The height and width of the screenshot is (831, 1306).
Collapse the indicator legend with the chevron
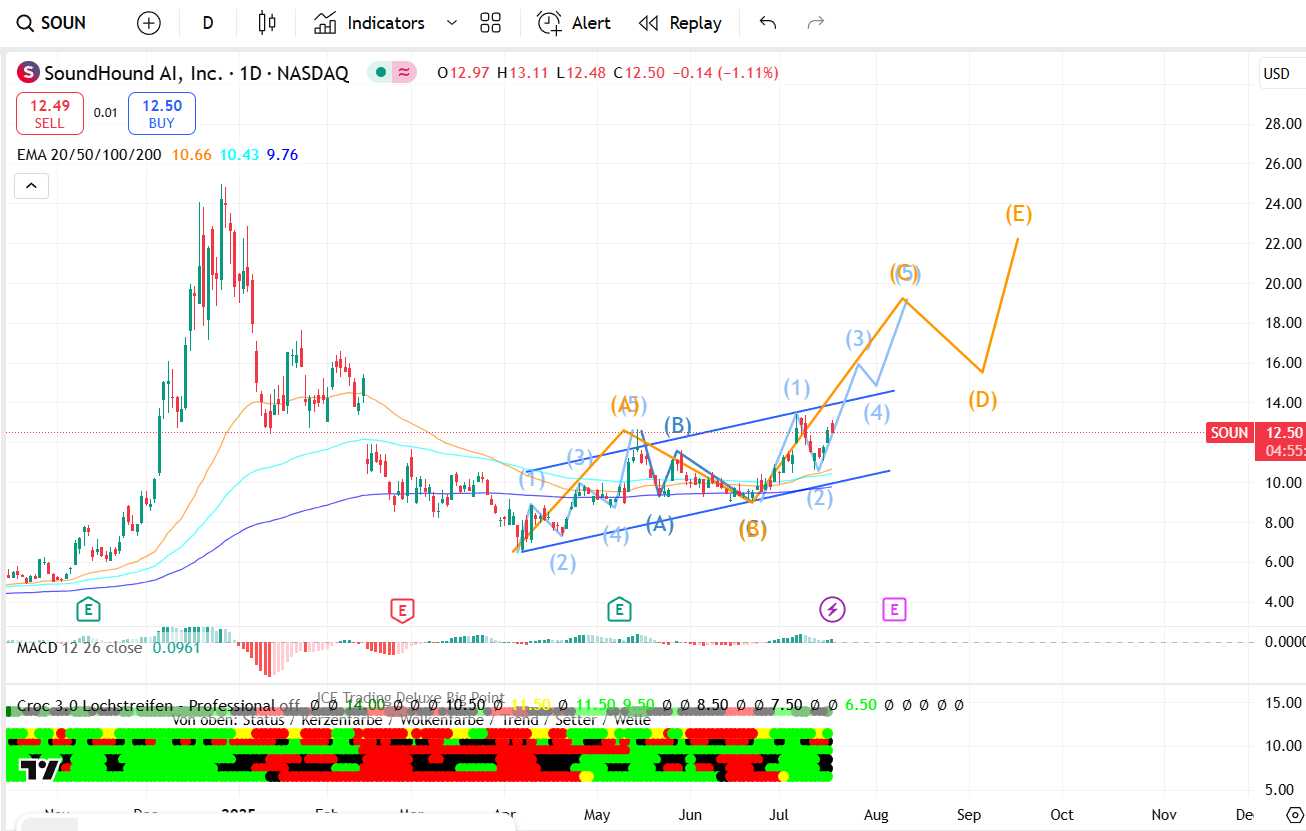point(30,186)
